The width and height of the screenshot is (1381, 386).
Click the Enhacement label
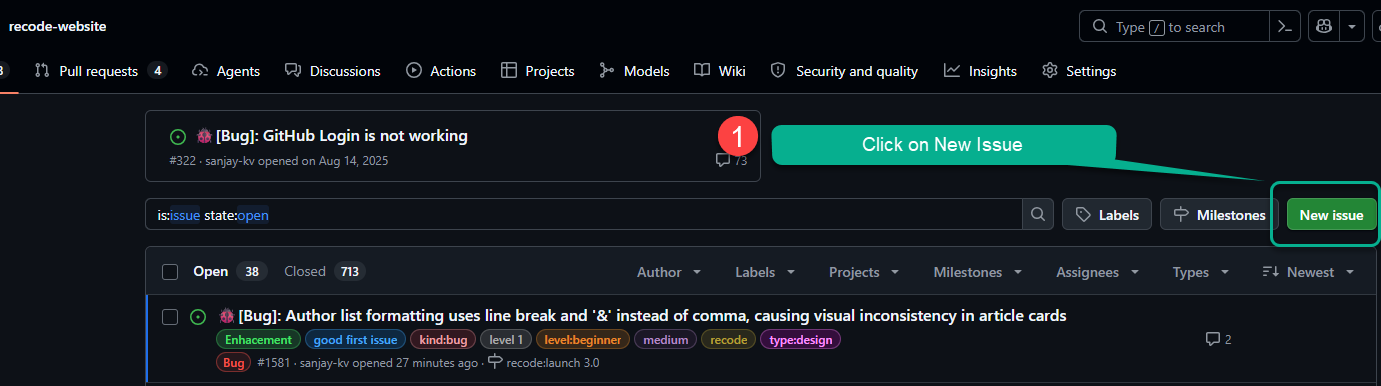(258, 340)
